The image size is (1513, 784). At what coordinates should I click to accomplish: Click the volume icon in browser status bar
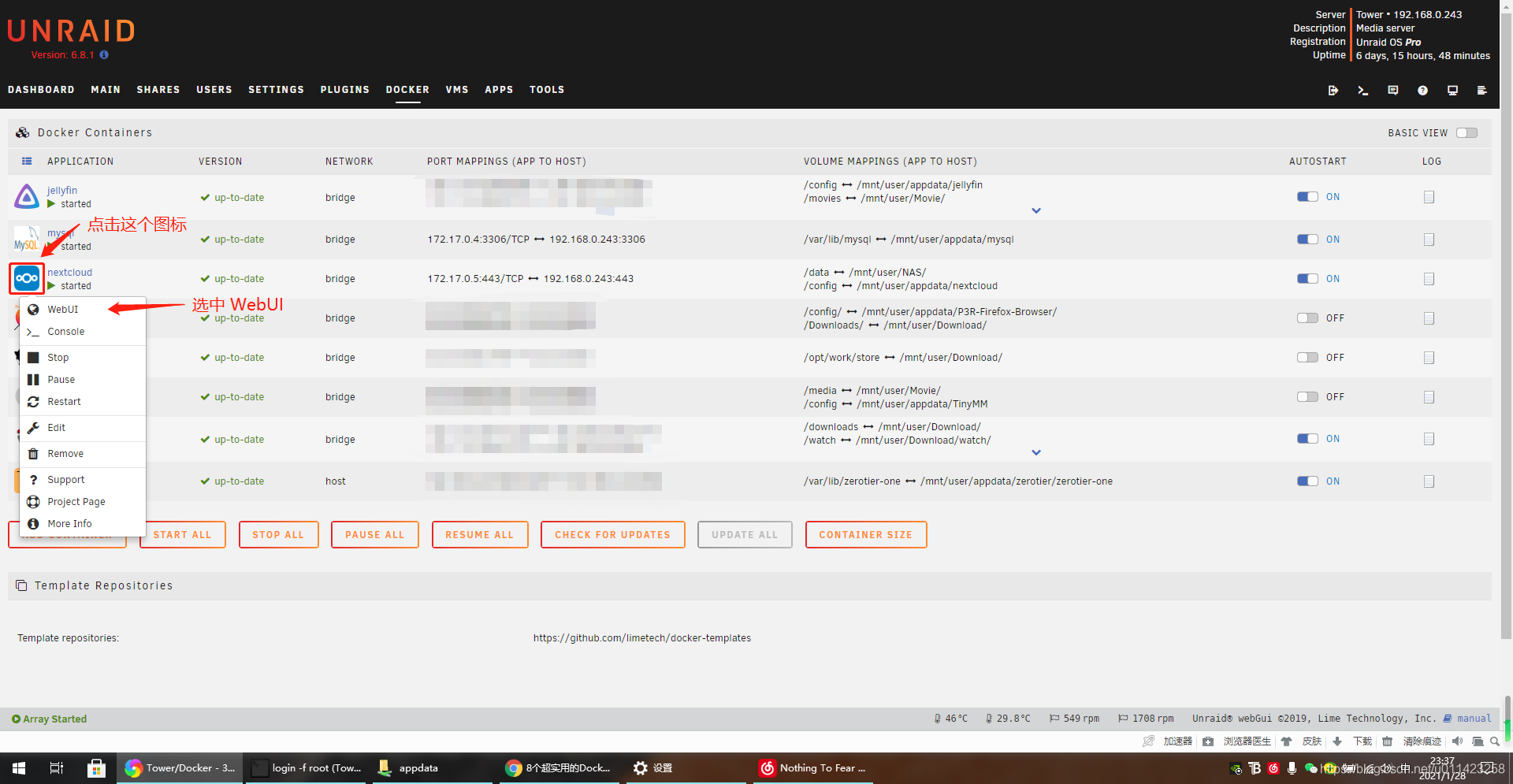[x=1457, y=741]
